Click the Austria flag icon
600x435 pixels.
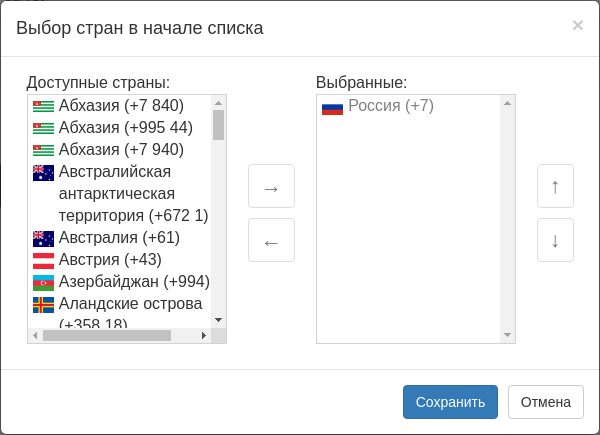tap(43, 260)
